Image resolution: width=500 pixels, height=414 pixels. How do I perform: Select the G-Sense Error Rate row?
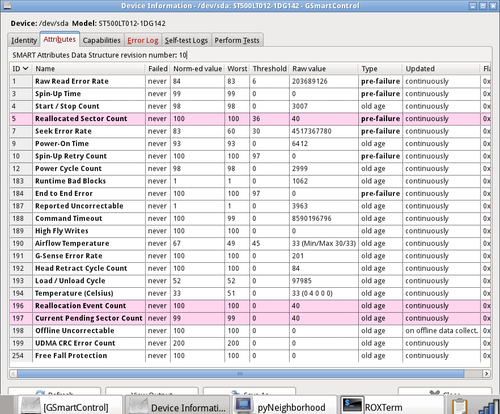click(250, 256)
